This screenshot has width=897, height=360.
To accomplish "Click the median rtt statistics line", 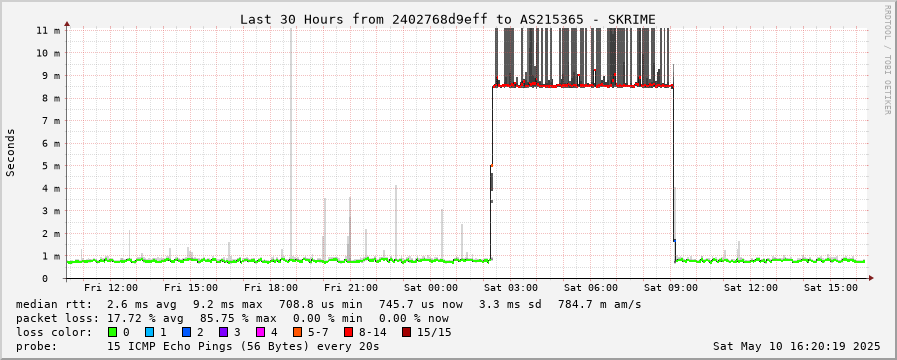I will click(x=328, y=304).
